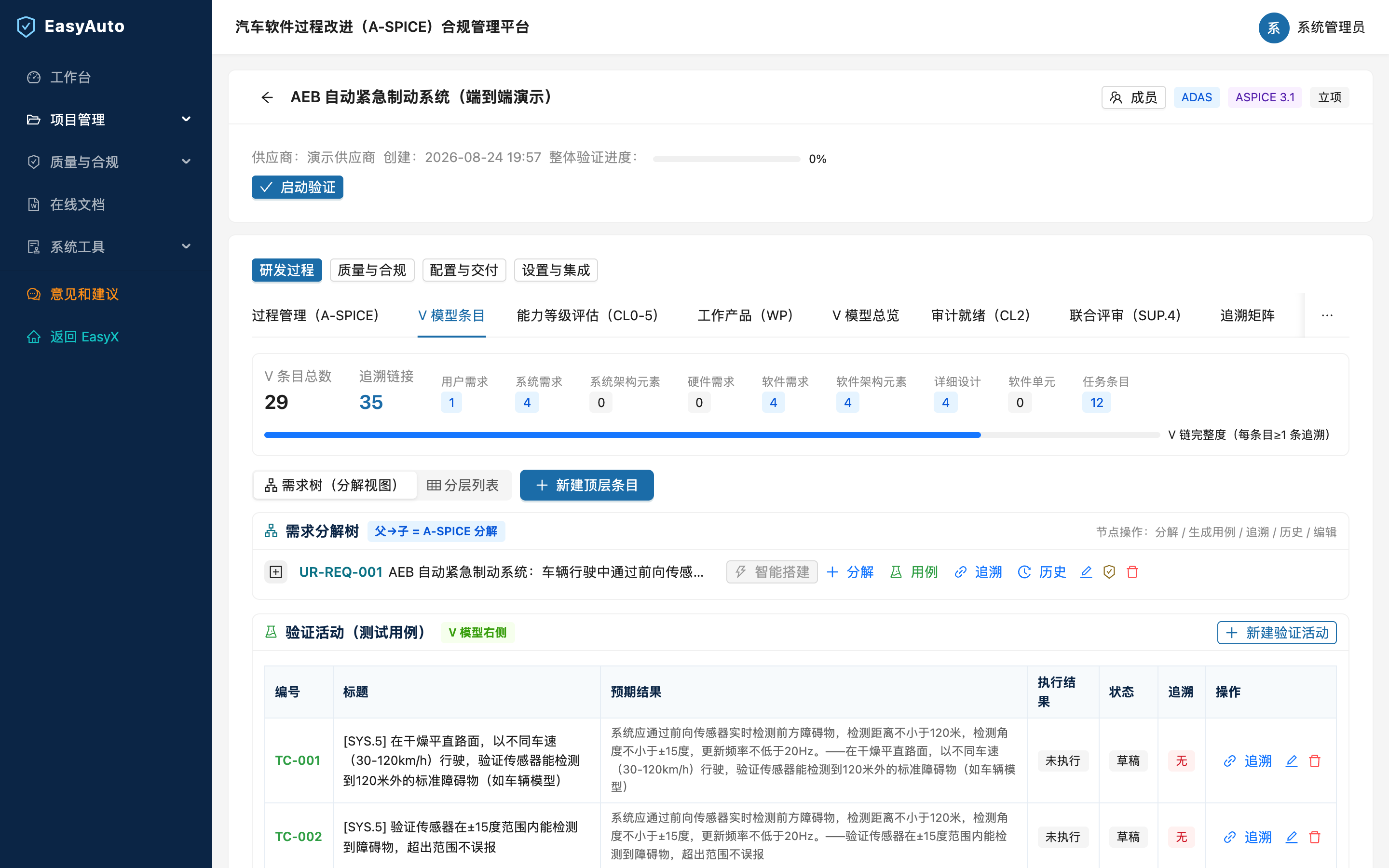The image size is (1389, 868).
Task: Edit TC-001 with pencil icon
Action: 1292,761
